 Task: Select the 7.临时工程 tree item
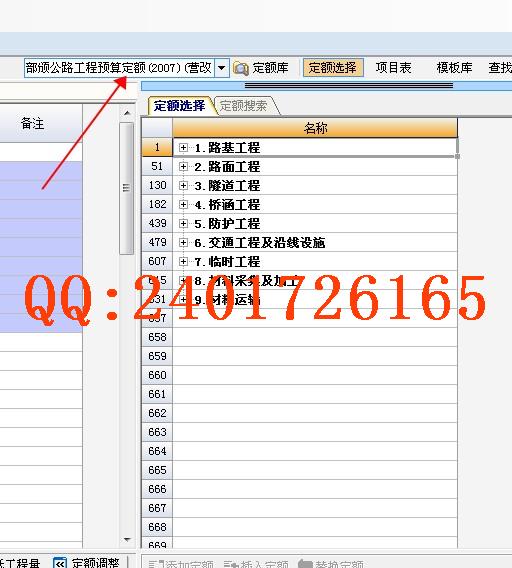228,262
